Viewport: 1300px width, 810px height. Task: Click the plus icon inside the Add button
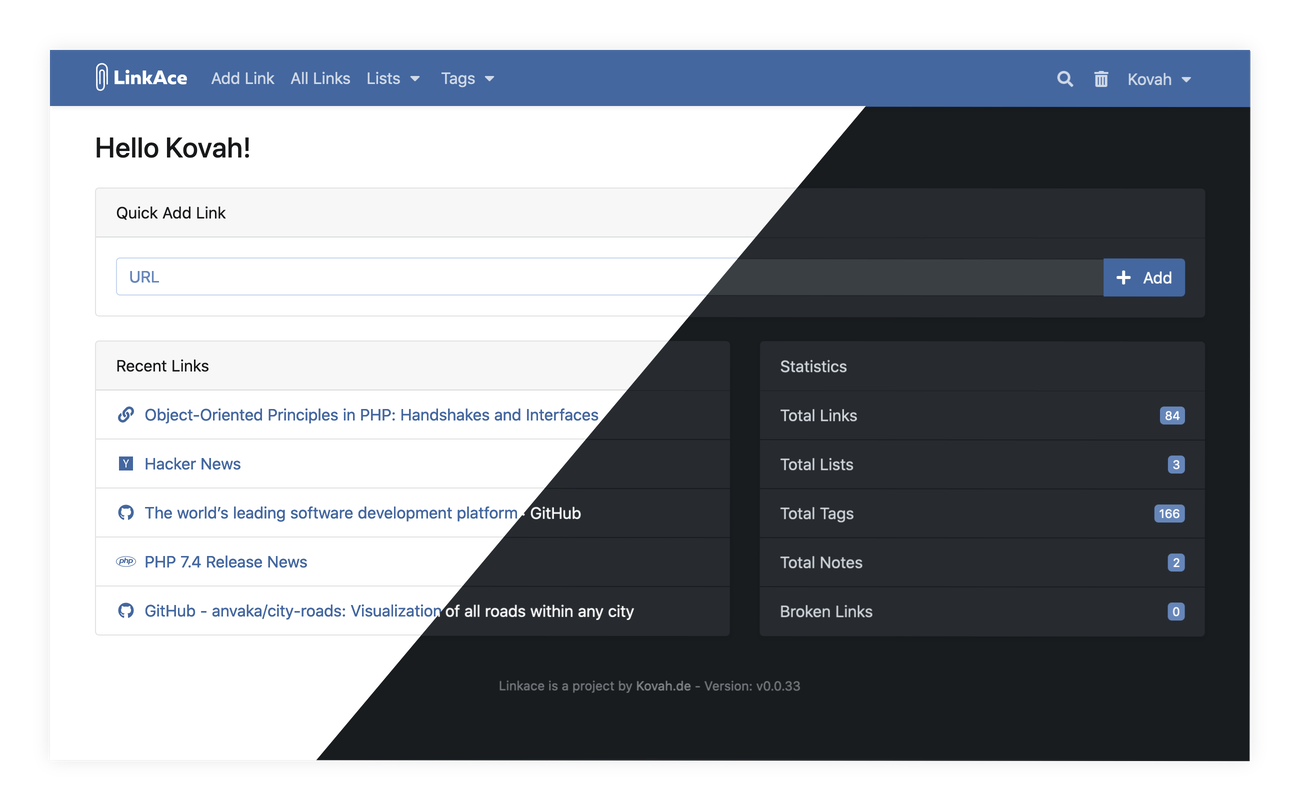[x=1123, y=277]
